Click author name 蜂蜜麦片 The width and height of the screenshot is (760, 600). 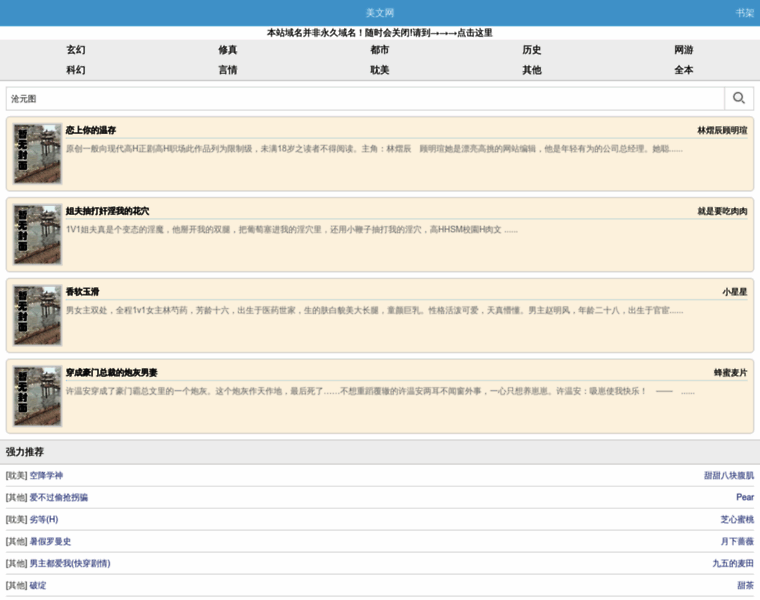[730, 372]
